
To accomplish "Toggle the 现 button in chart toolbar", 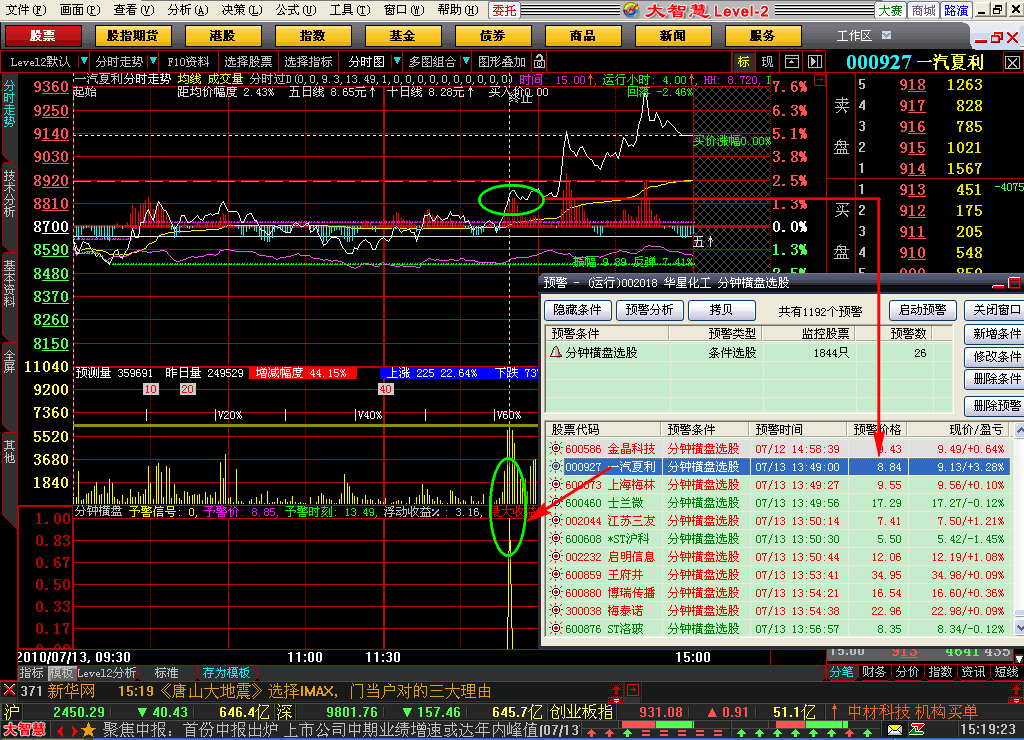I will coord(767,61).
